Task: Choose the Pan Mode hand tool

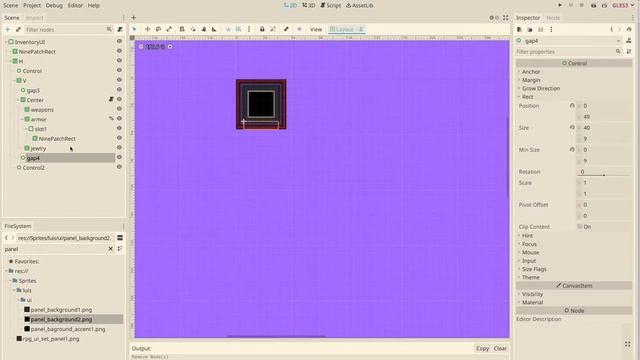Action: point(204,29)
